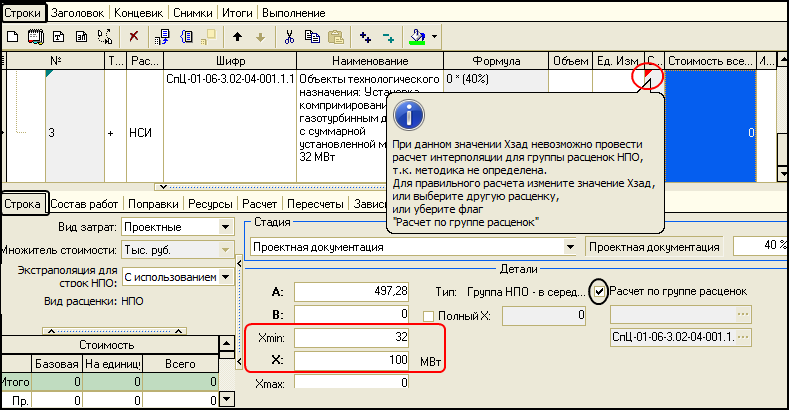Screen dimensions: 789x410
Task: Click the 'Стоимость' table header
Action: (108, 344)
